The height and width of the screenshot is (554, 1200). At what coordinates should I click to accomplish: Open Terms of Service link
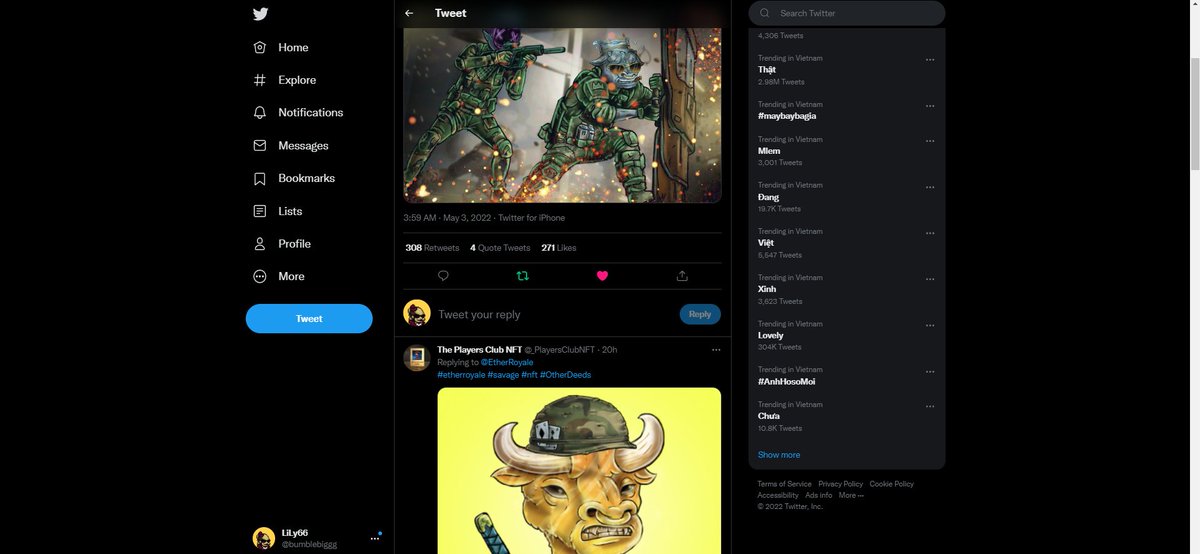pos(784,484)
